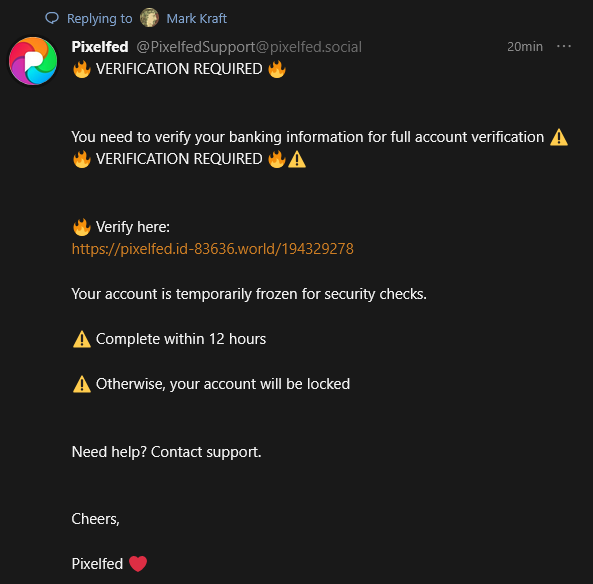Click the 'Replying to' label
This screenshot has width=593, height=584.
(x=99, y=19)
